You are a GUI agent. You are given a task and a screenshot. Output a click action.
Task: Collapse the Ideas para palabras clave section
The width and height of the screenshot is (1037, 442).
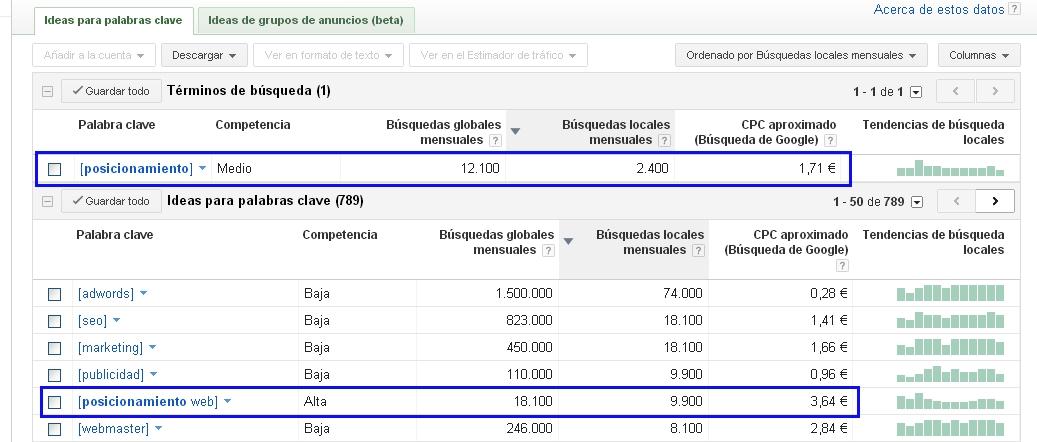[x=48, y=201]
